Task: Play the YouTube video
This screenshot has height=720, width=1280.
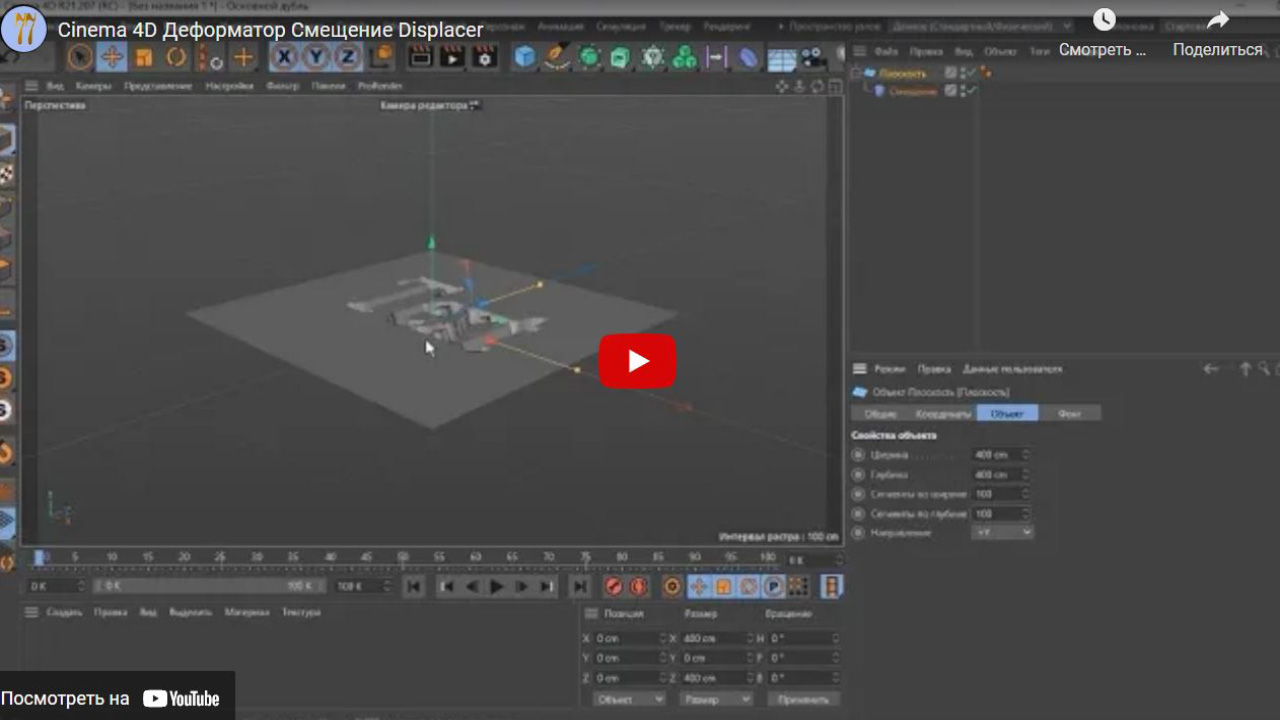Action: click(637, 361)
